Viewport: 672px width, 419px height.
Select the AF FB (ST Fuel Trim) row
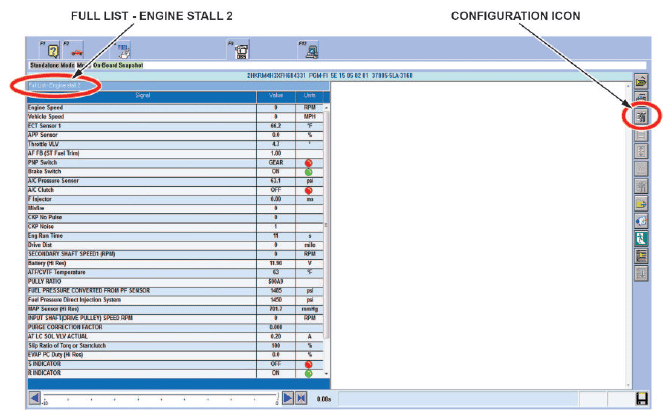(175, 153)
